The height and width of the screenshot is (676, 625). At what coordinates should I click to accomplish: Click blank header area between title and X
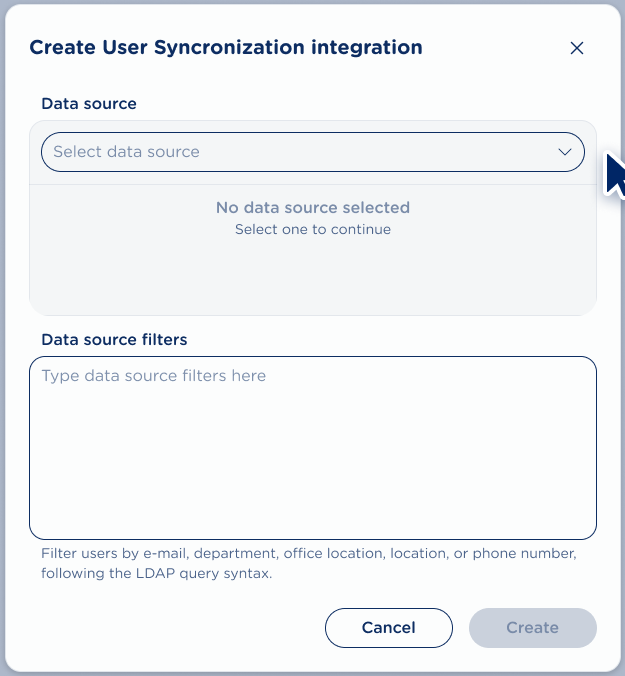tap(495, 48)
